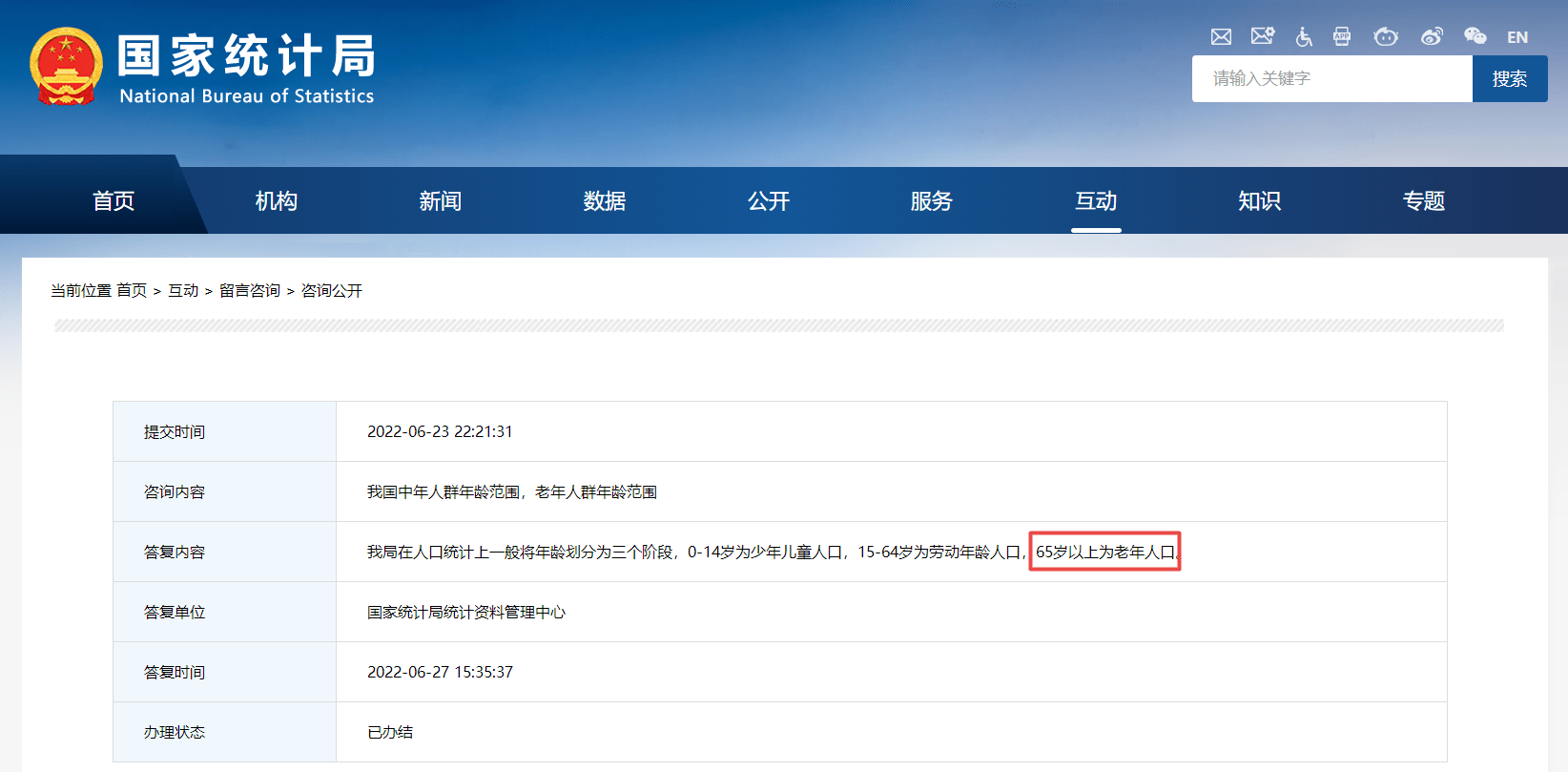
Task: Switch to the EN English version
Action: click(x=1517, y=37)
